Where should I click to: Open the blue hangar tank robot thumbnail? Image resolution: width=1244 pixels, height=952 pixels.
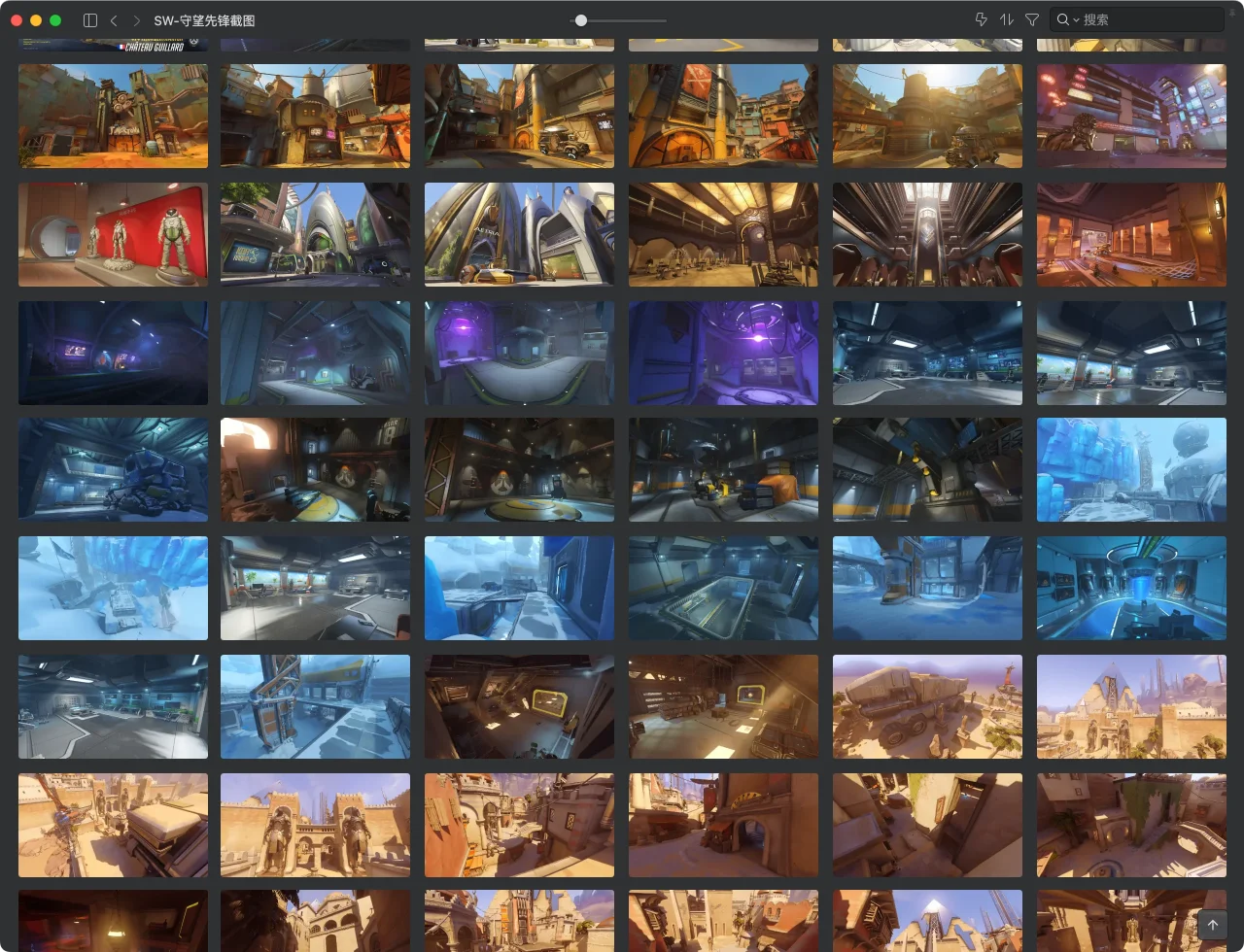[113, 470]
